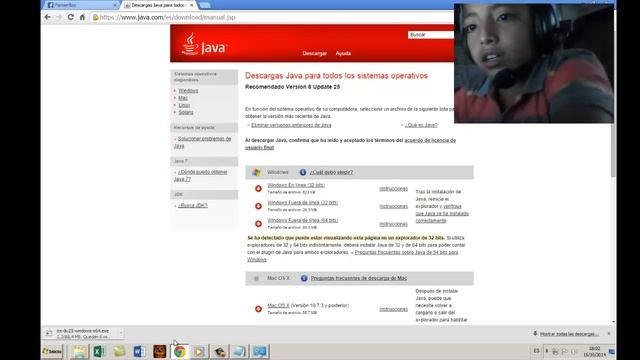
Task: Open File Explorer from the taskbar
Action: pos(80,351)
